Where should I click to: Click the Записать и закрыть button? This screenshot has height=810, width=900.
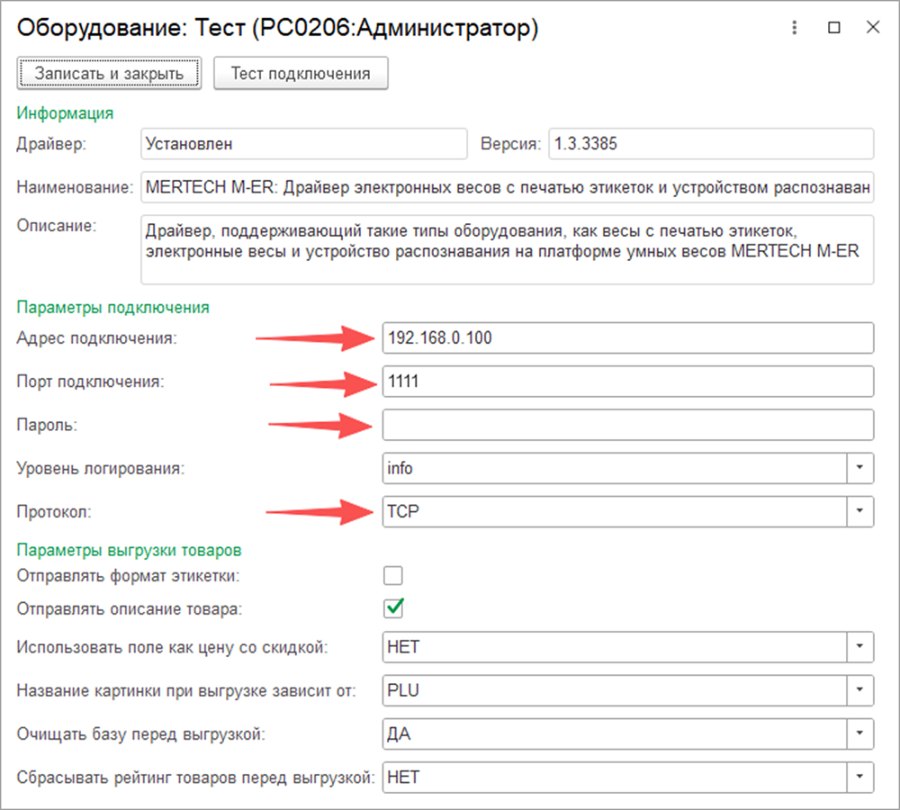coord(109,73)
